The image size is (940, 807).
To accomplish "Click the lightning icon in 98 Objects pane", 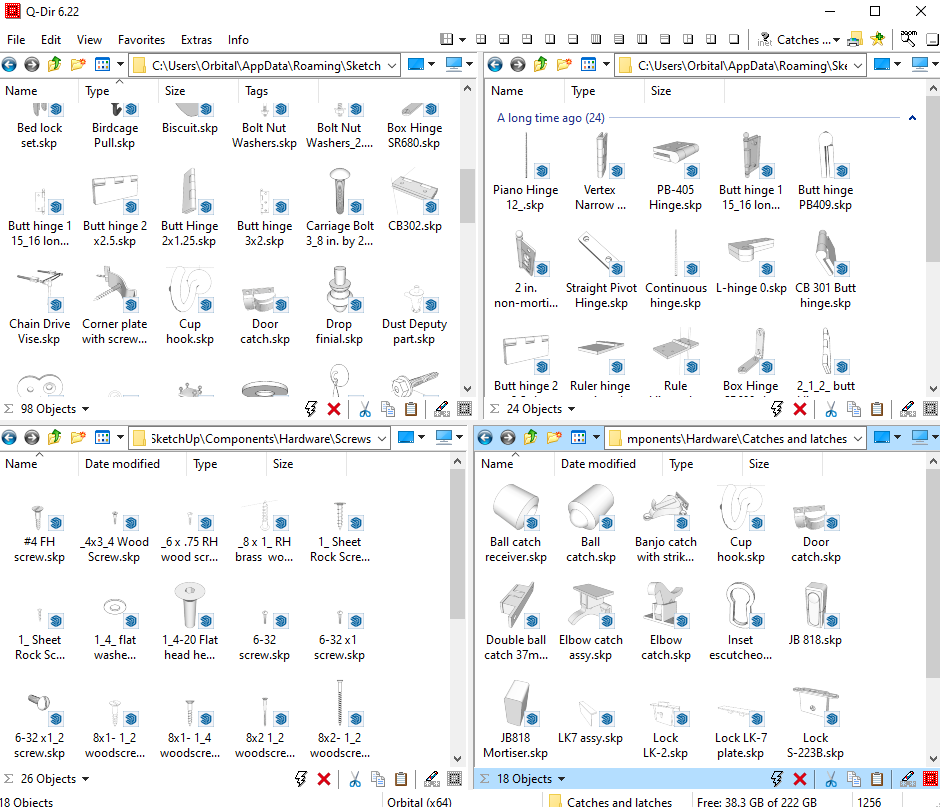I will click(311, 409).
